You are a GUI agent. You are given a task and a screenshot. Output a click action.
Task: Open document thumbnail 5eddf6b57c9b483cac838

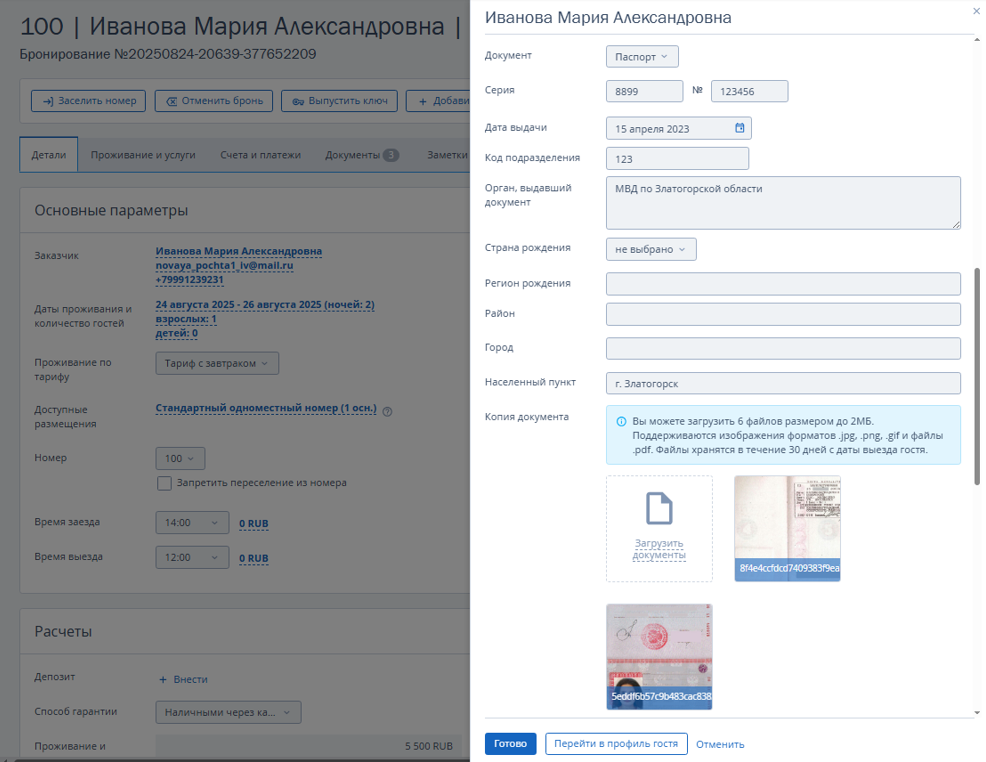[x=659, y=657]
